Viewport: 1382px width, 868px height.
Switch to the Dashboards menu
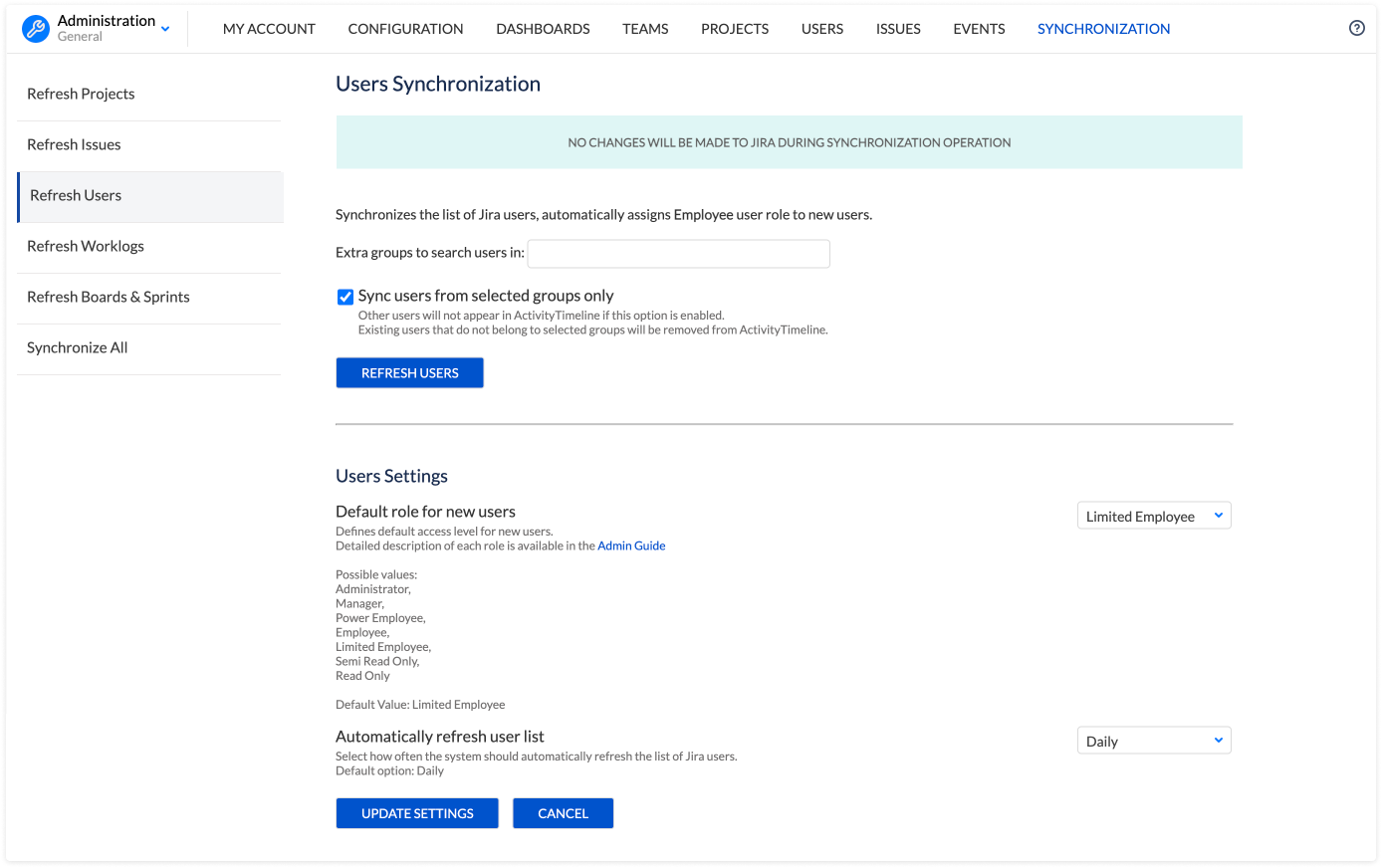pyautogui.click(x=543, y=29)
